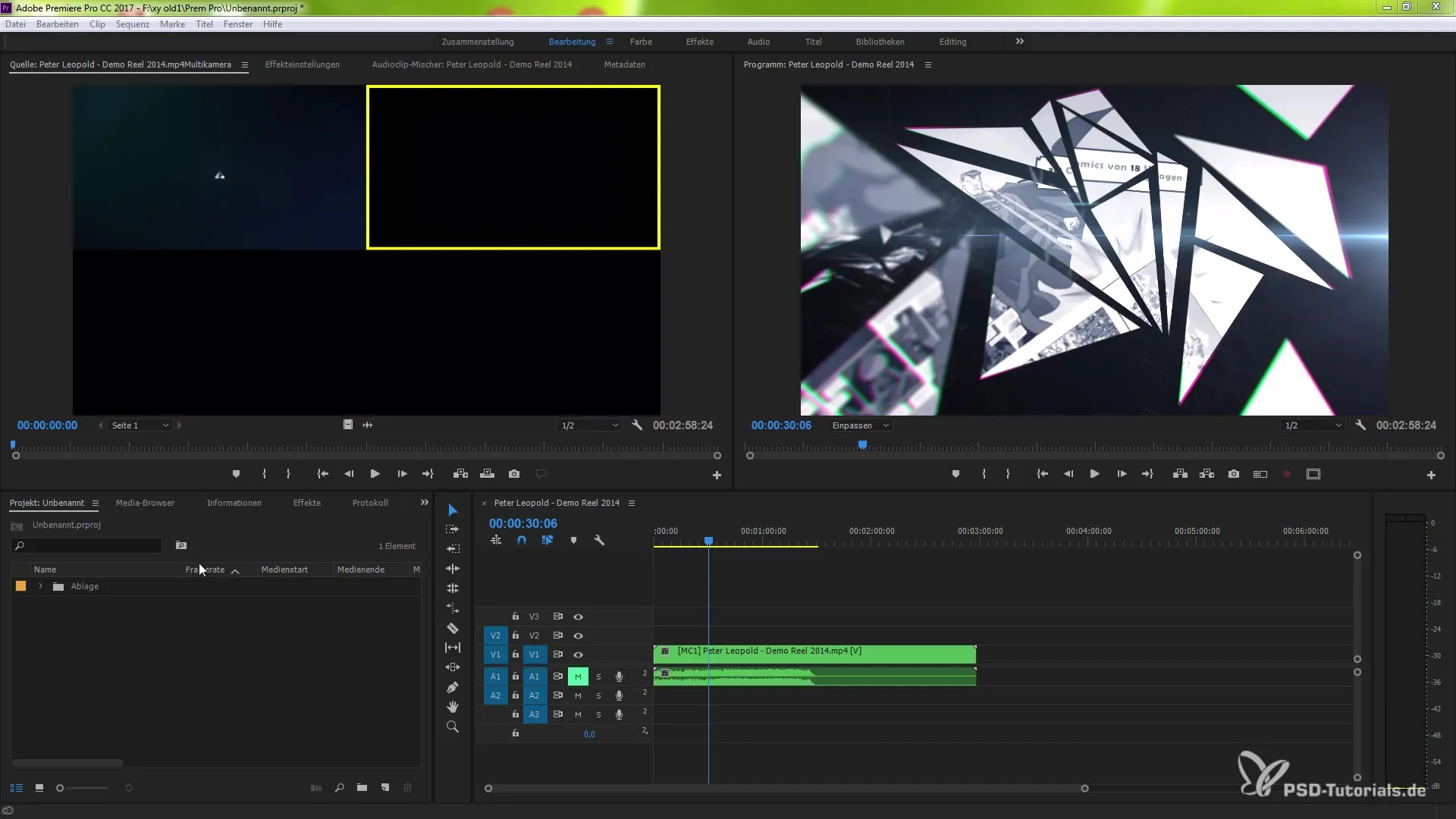Click New Item icon in Project panel
The image size is (1456, 819).
click(385, 788)
